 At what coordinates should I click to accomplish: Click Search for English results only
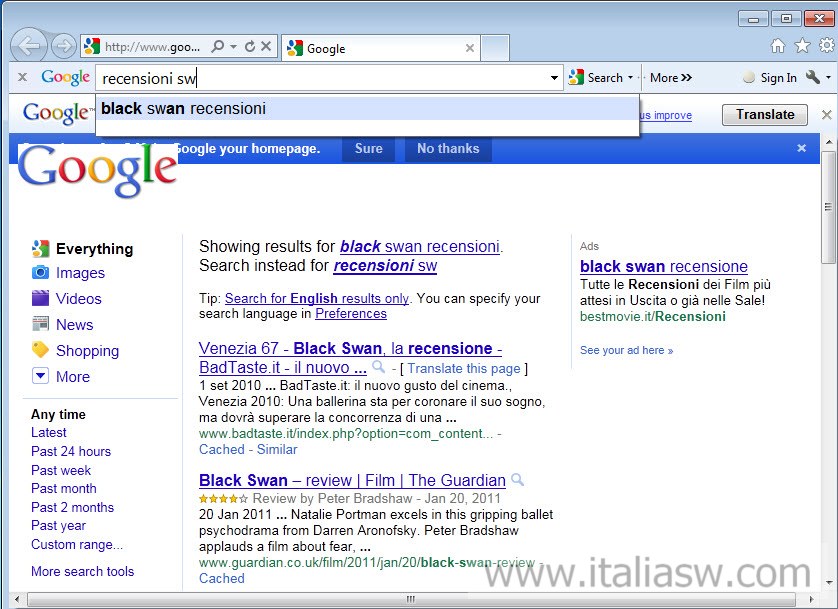pos(317,298)
